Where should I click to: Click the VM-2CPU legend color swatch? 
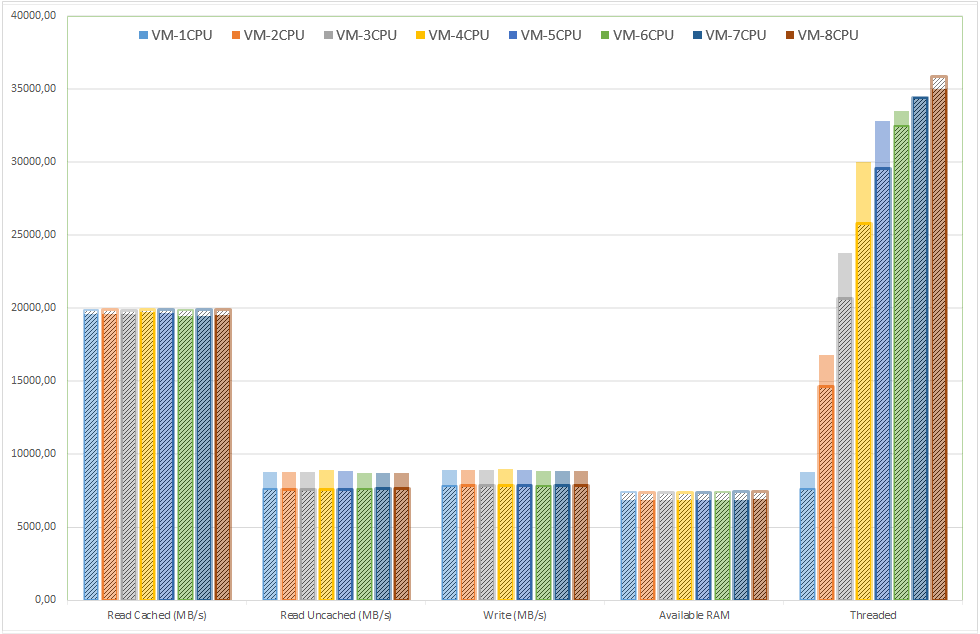click(x=236, y=36)
